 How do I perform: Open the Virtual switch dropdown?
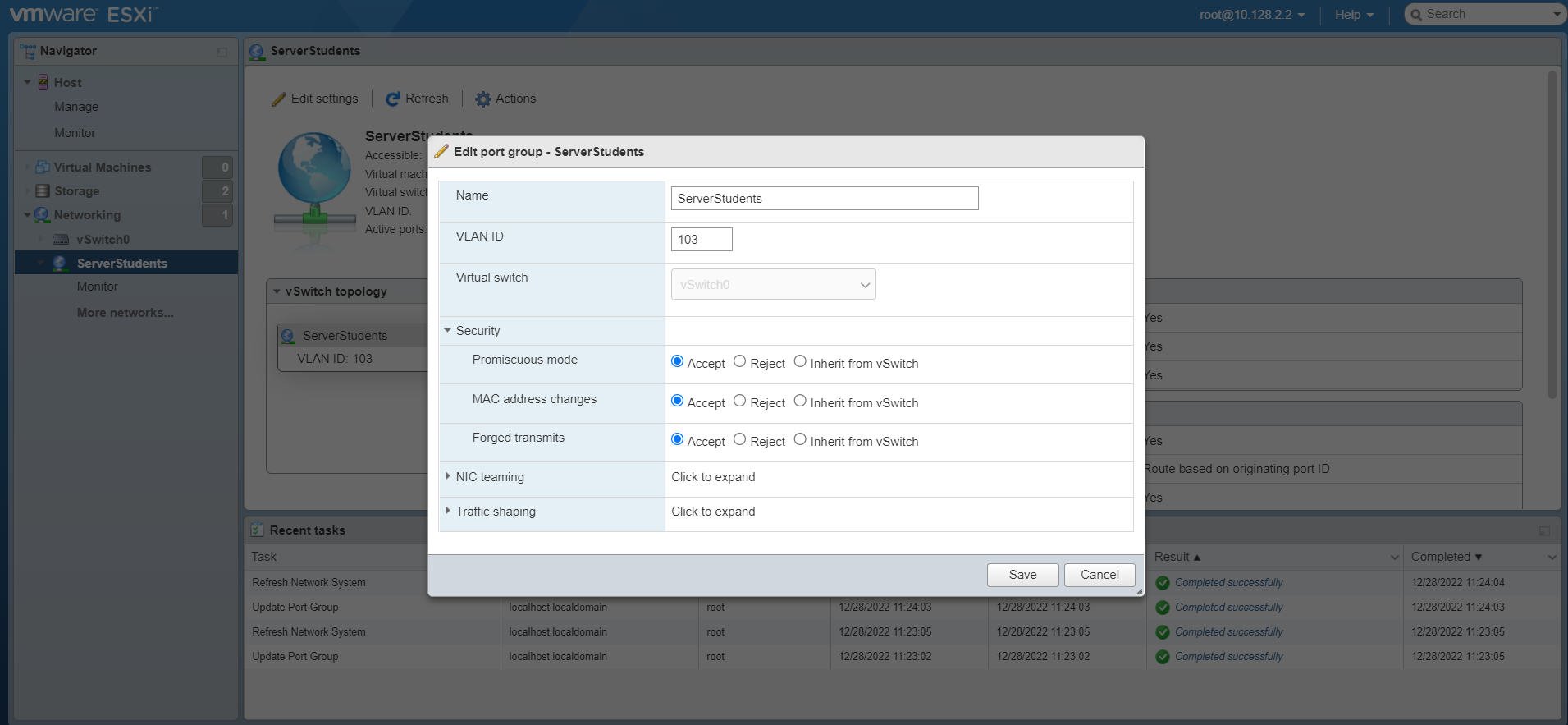click(774, 285)
